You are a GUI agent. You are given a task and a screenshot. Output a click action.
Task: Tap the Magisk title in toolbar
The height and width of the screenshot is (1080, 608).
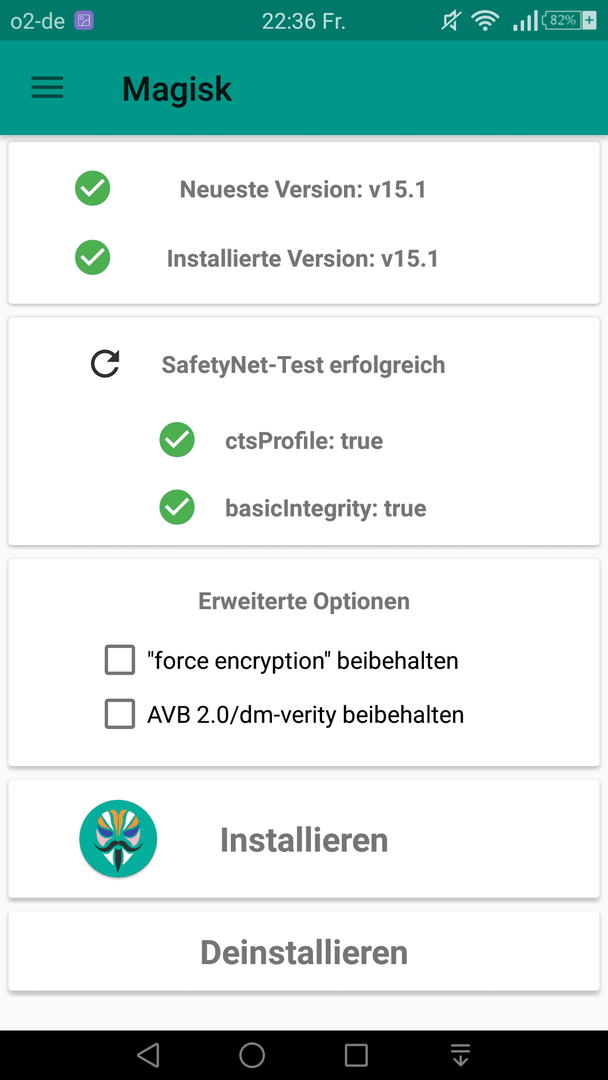tap(177, 88)
